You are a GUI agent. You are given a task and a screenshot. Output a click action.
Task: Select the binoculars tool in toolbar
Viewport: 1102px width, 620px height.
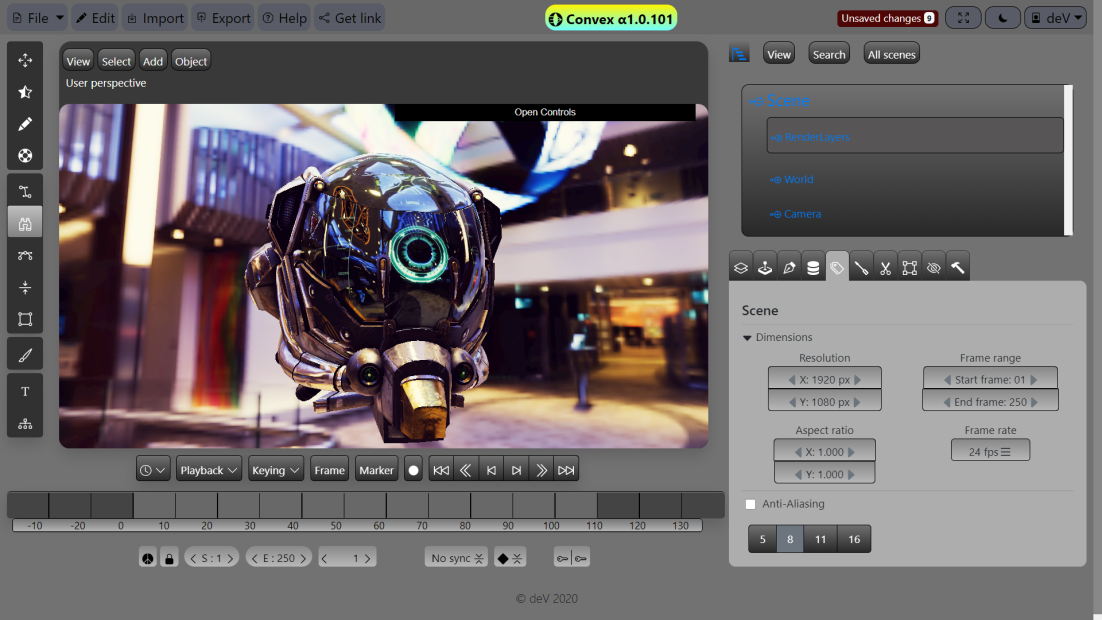tap(25, 224)
